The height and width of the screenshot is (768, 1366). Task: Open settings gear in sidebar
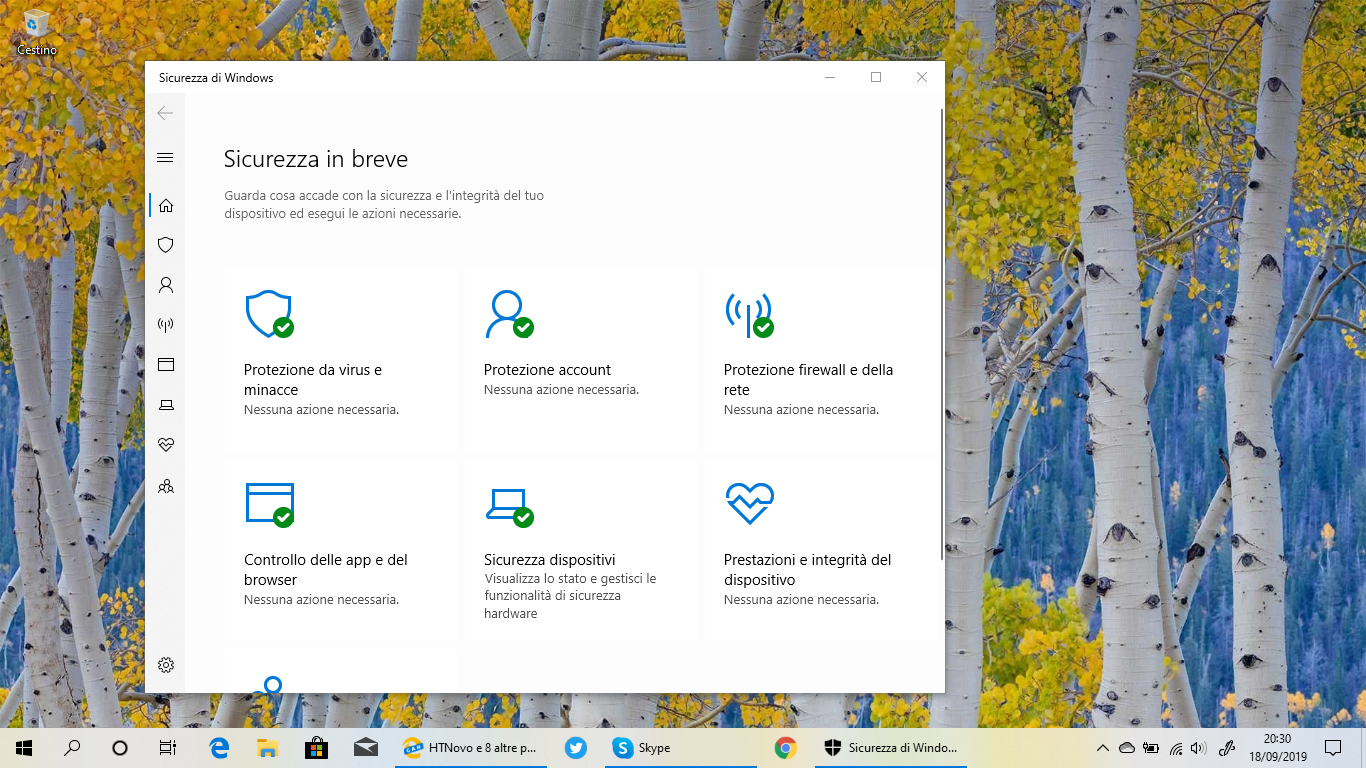coord(166,665)
